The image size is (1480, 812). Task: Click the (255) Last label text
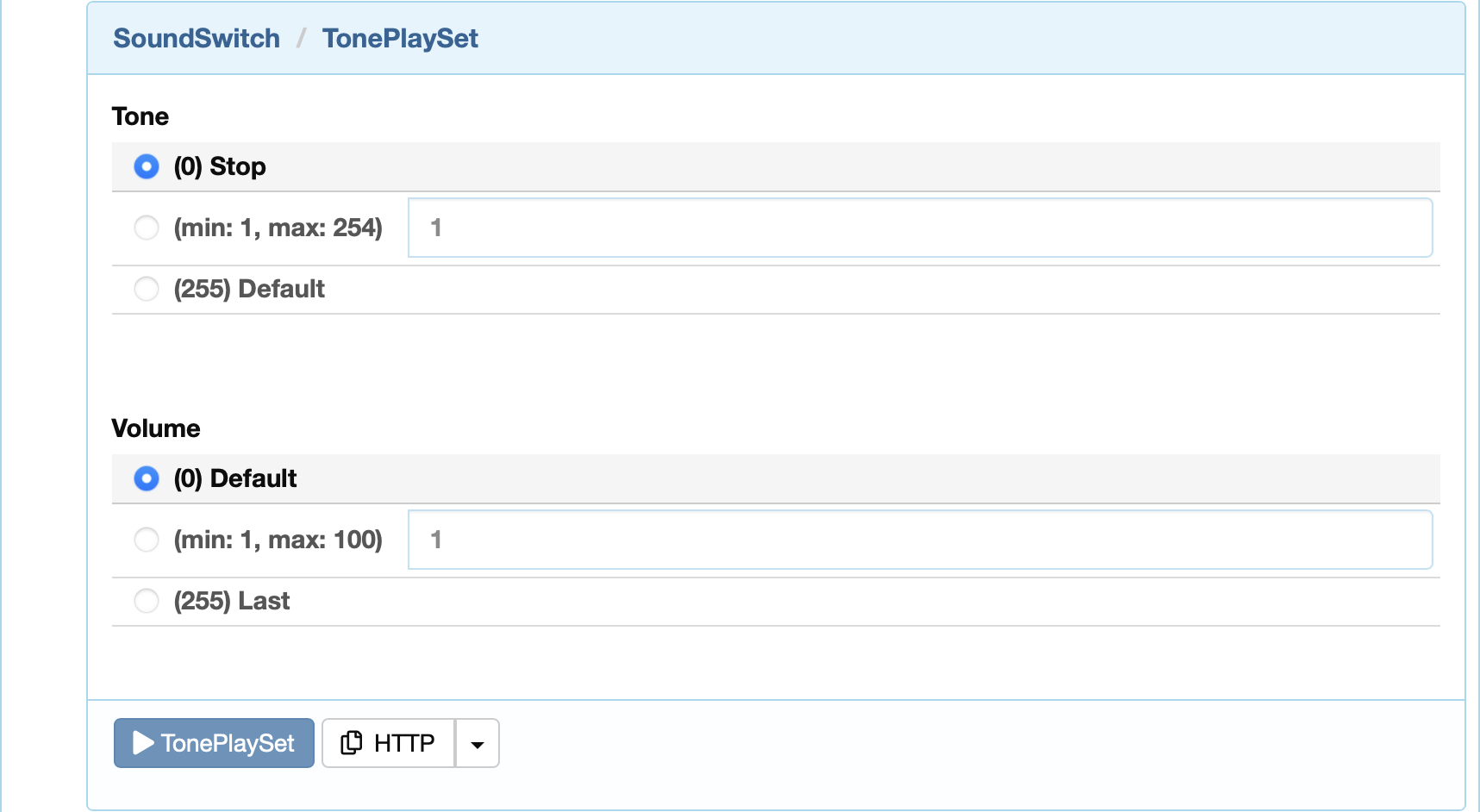pyautogui.click(x=232, y=601)
